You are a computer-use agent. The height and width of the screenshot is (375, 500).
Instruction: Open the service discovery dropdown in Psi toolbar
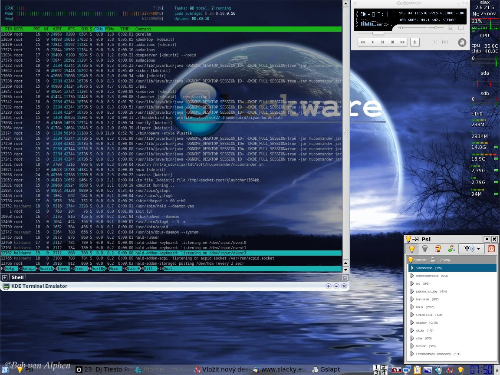(x=471, y=249)
